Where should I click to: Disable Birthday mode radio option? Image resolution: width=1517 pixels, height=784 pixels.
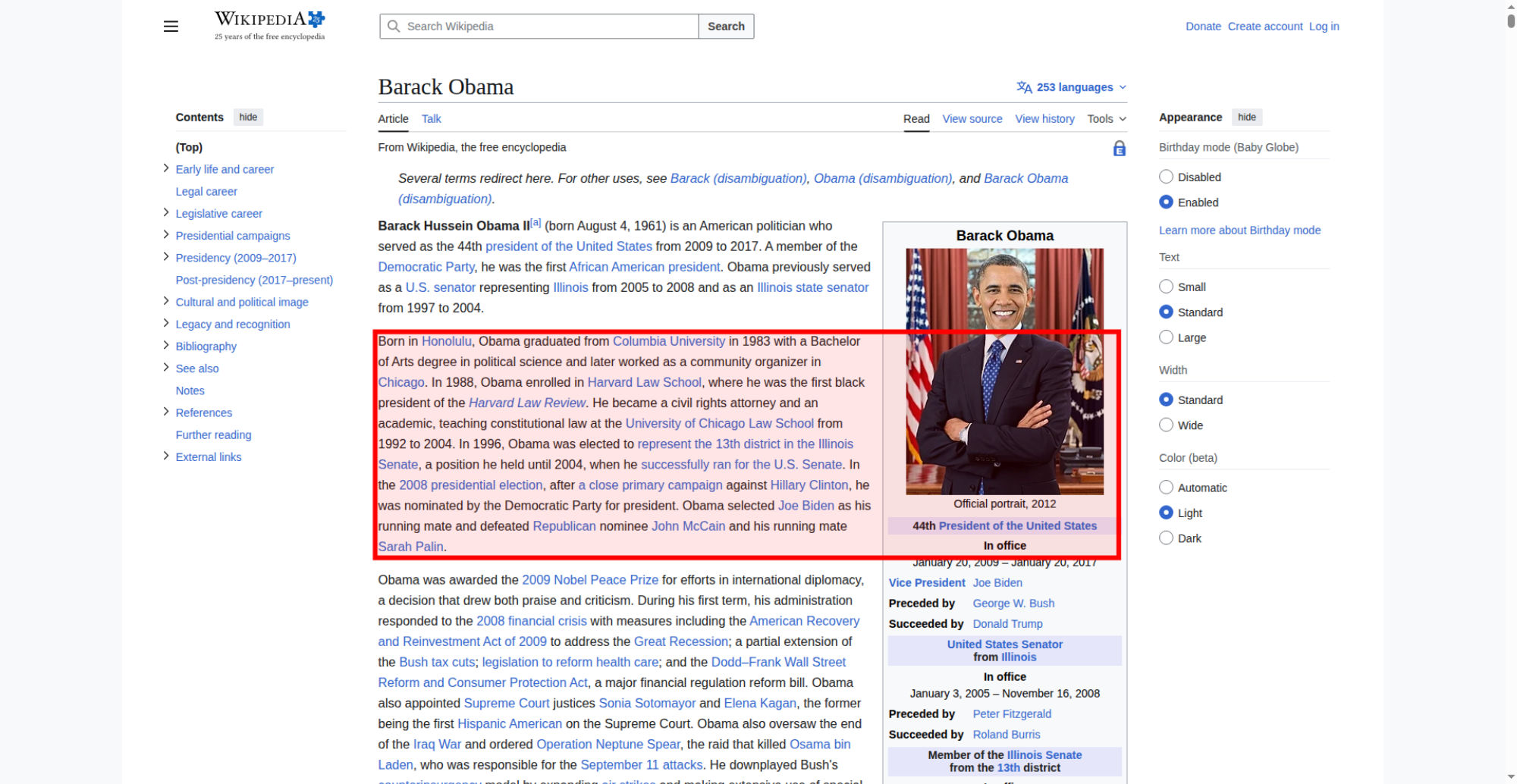1166,177
